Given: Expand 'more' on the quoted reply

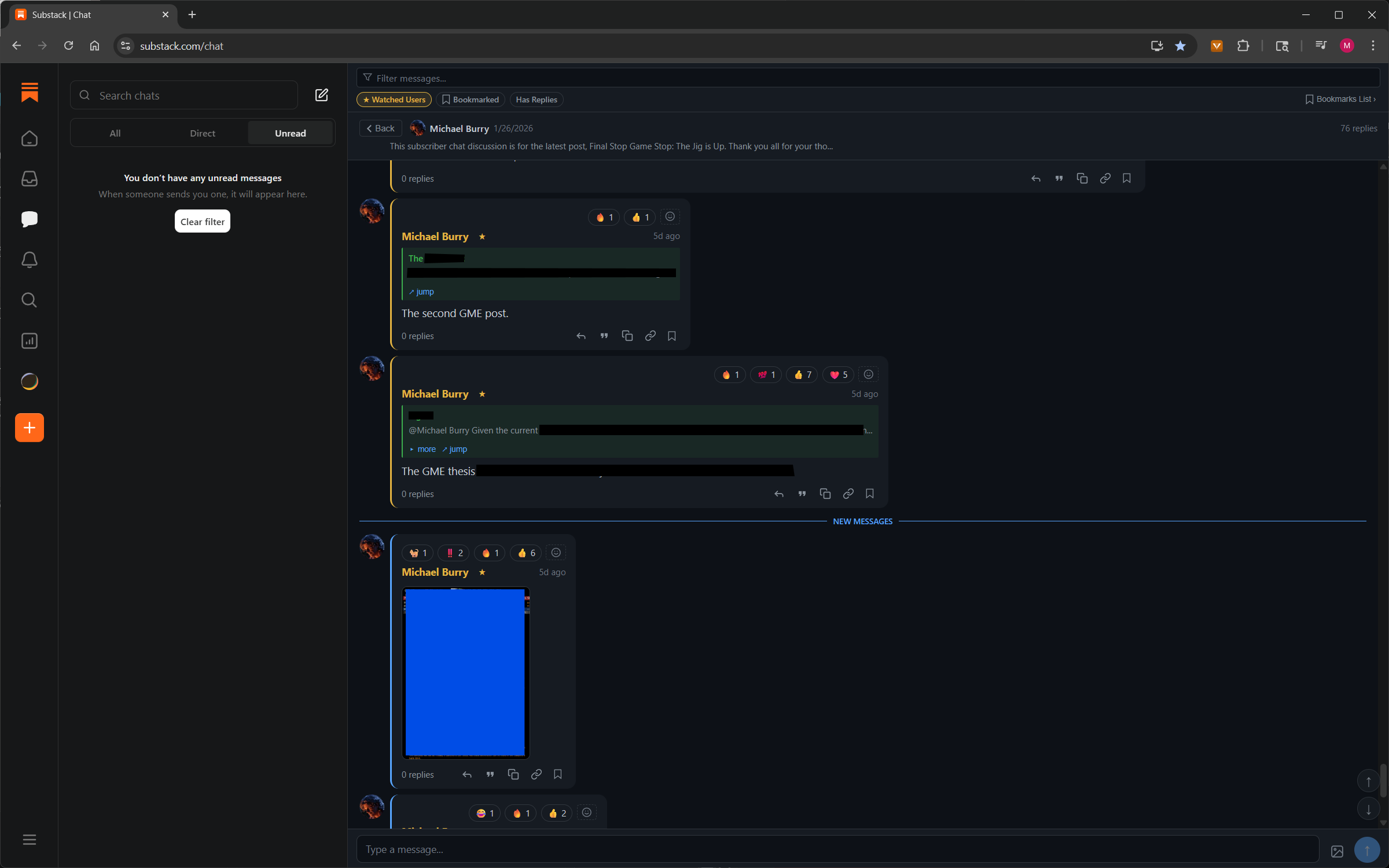Looking at the screenshot, I should [425, 449].
